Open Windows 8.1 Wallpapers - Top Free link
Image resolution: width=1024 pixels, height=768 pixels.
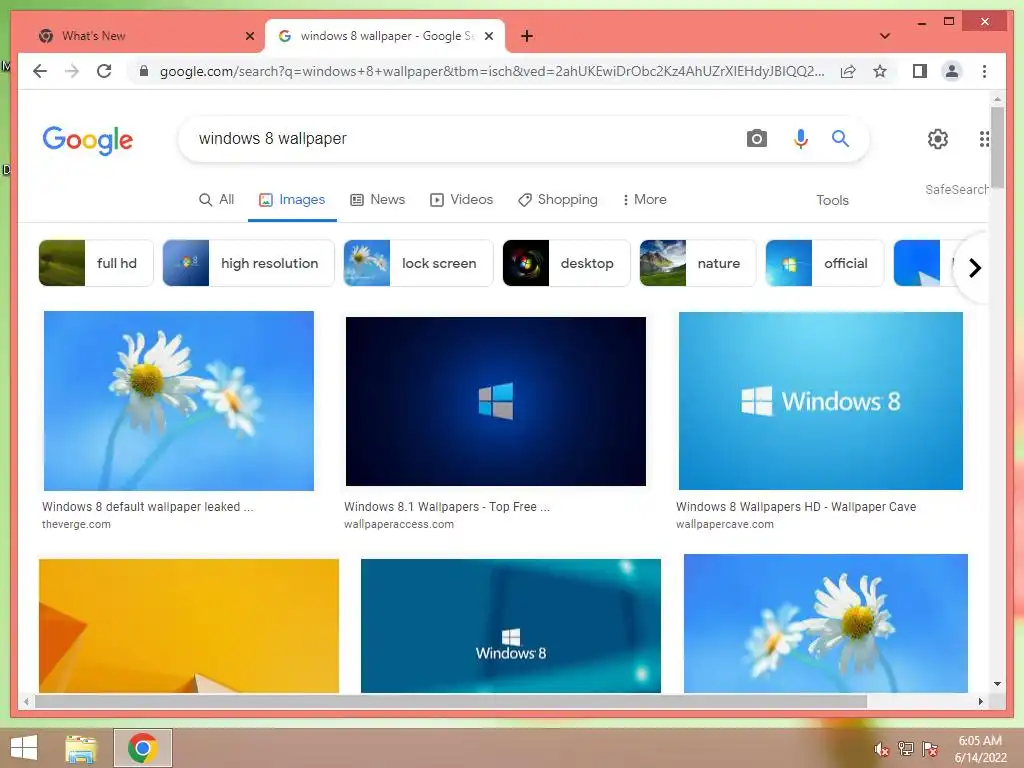tap(447, 507)
